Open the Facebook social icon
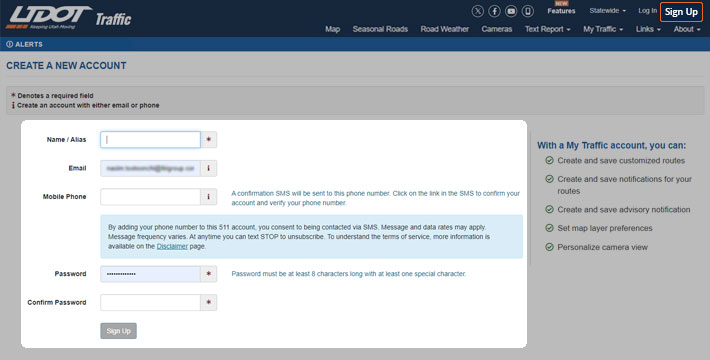Image resolution: width=710 pixels, height=360 pixels. [494, 11]
